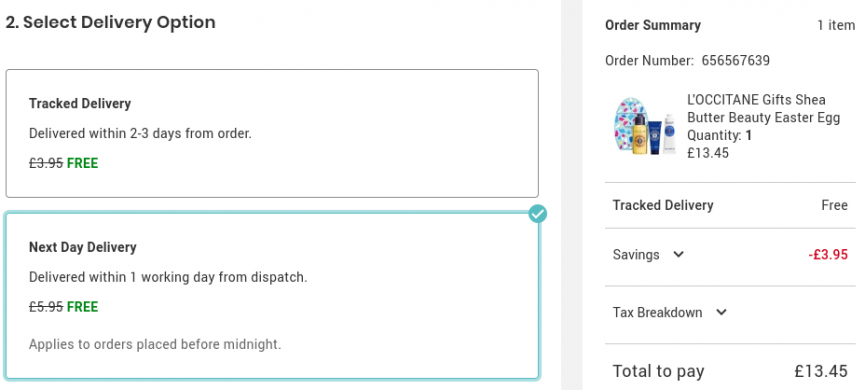Expand the Savings chevron
Screen dimensions: 865x390
coord(679,255)
